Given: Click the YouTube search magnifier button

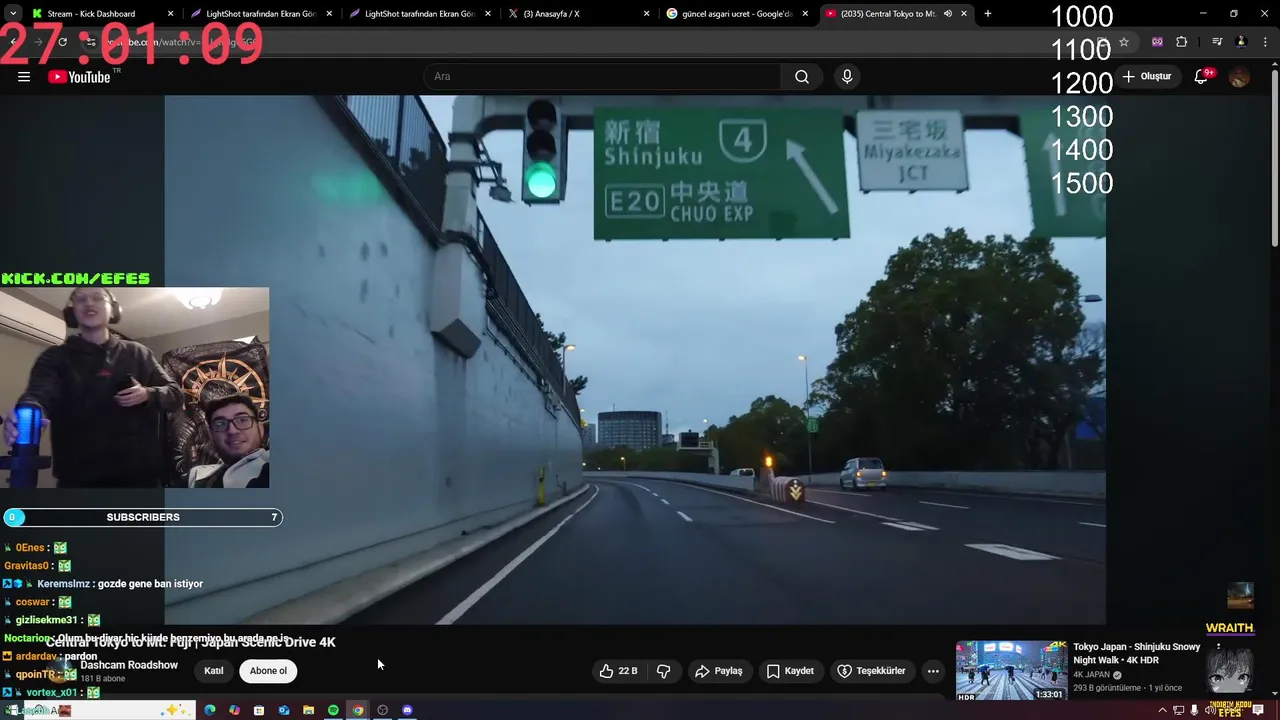Looking at the screenshot, I should click(x=802, y=77).
